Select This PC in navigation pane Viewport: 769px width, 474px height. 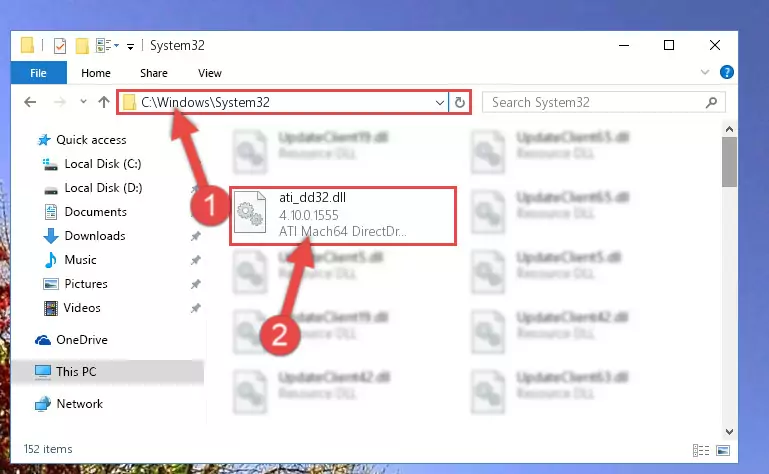76,371
